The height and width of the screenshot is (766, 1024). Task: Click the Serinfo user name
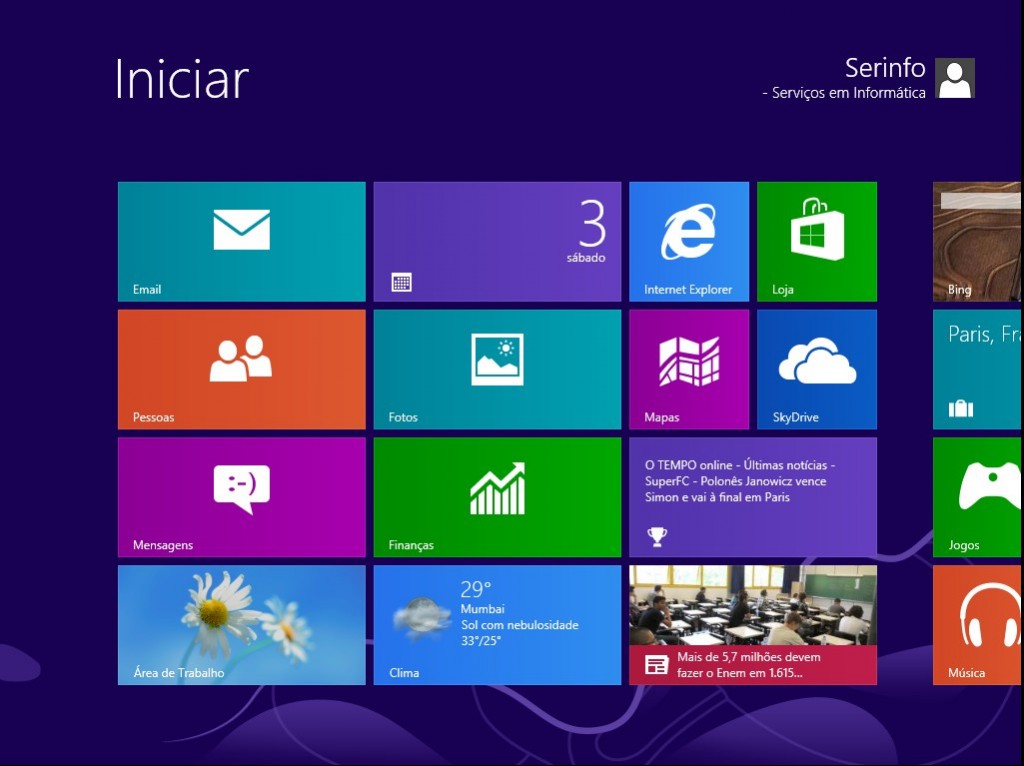coord(885,67)
